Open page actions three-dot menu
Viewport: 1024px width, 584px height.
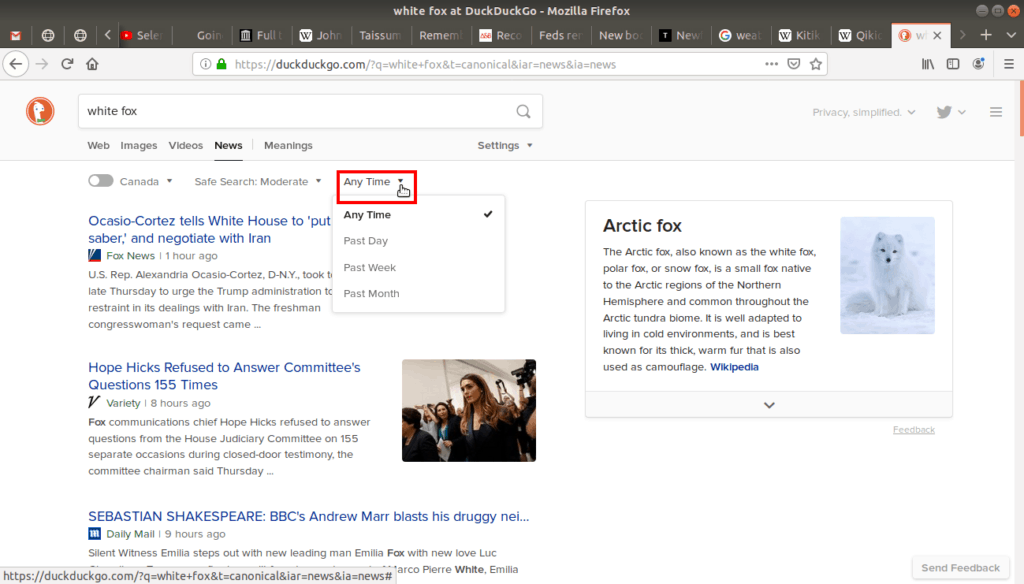[771, 64]
